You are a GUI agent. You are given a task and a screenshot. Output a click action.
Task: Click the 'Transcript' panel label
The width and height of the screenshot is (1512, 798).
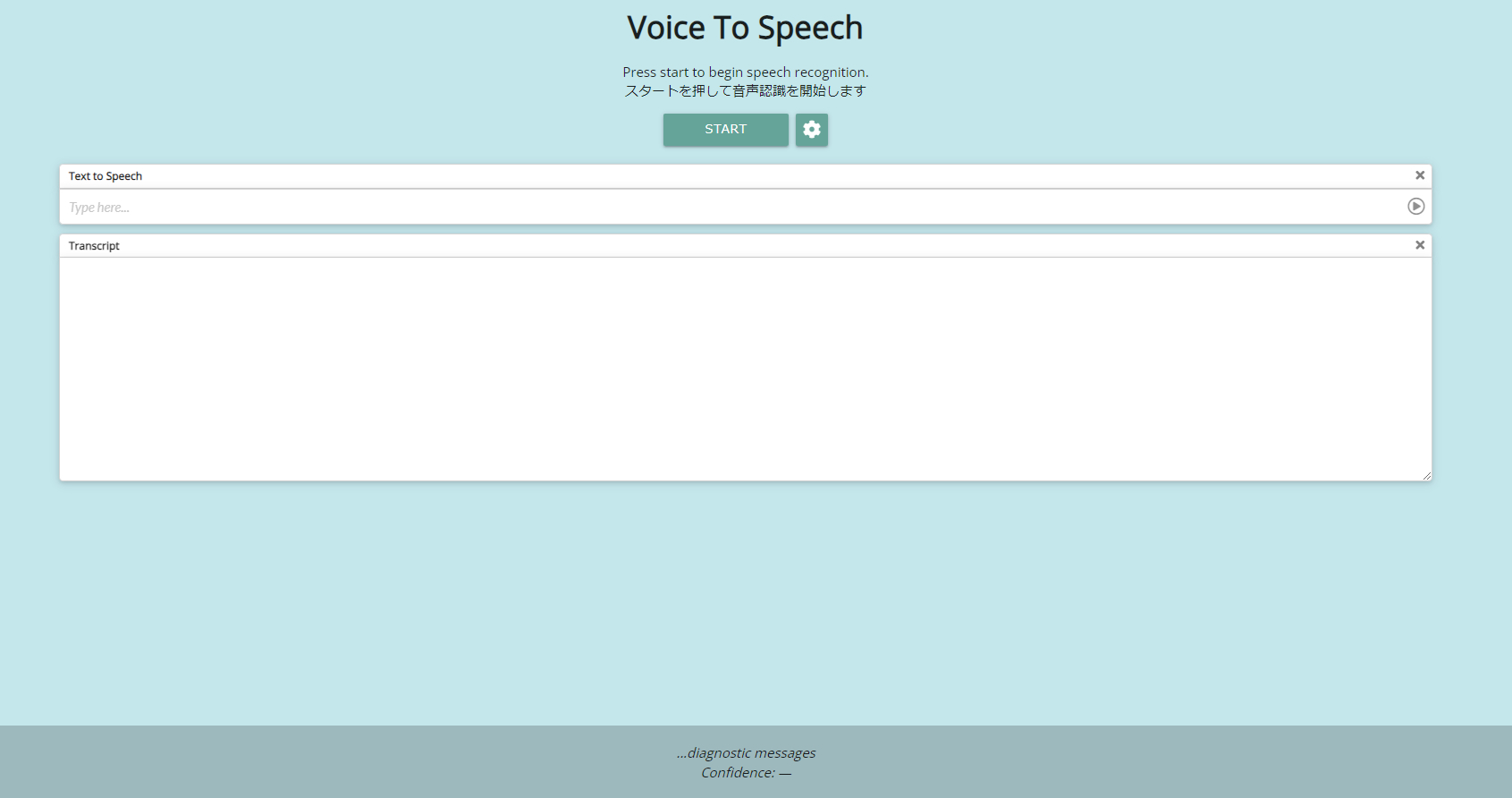coord(94,246)
